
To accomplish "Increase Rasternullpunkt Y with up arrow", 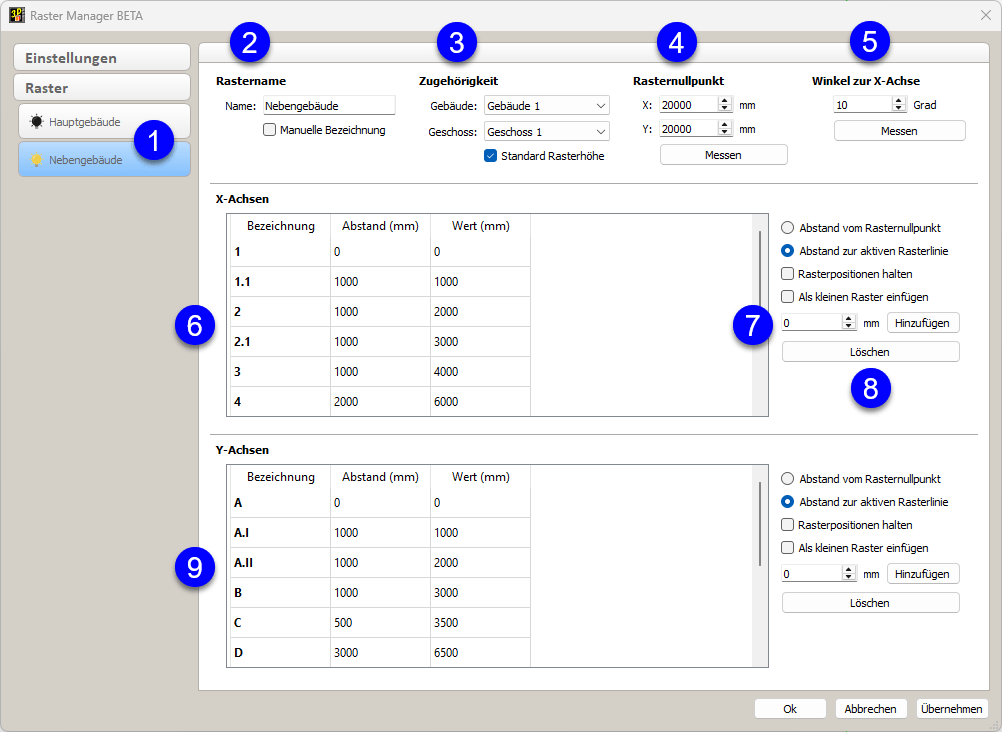I will point(725,125).
